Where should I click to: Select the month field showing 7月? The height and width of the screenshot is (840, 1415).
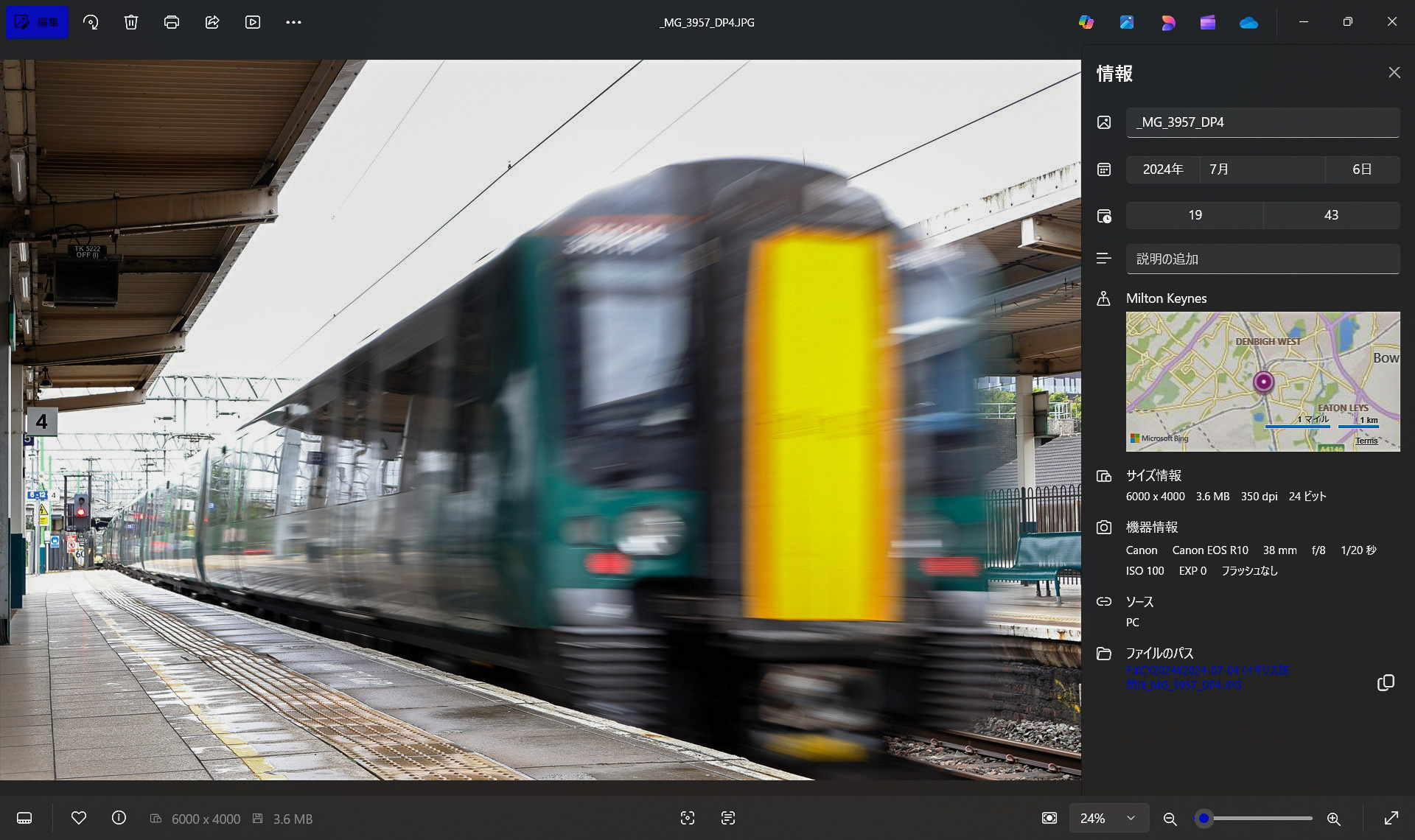coord(1262,169)
